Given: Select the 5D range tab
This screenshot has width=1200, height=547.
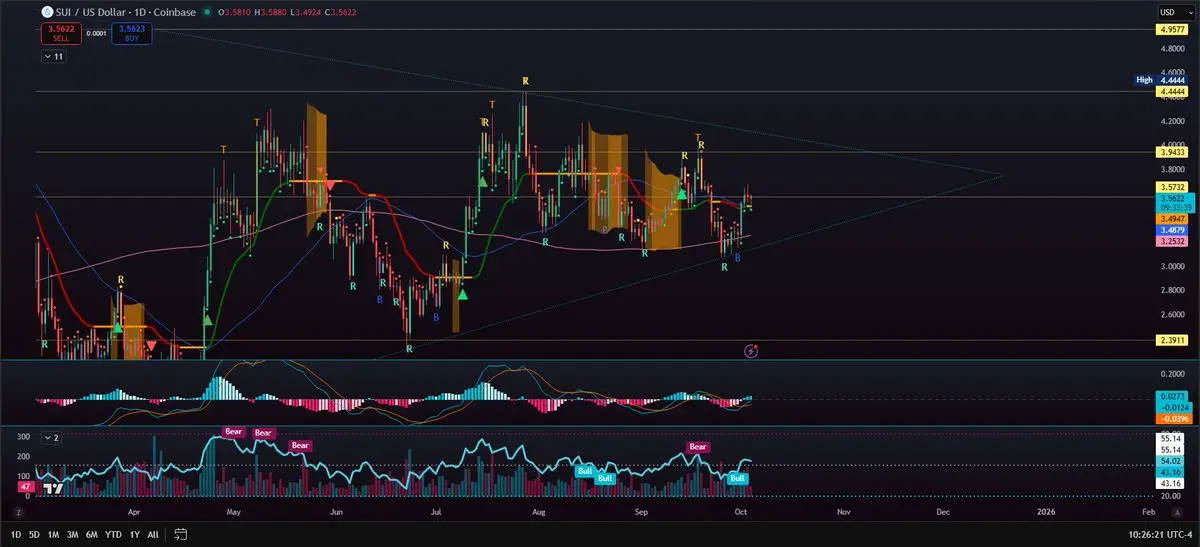Looking at the screenshot, I should (34, 534).
